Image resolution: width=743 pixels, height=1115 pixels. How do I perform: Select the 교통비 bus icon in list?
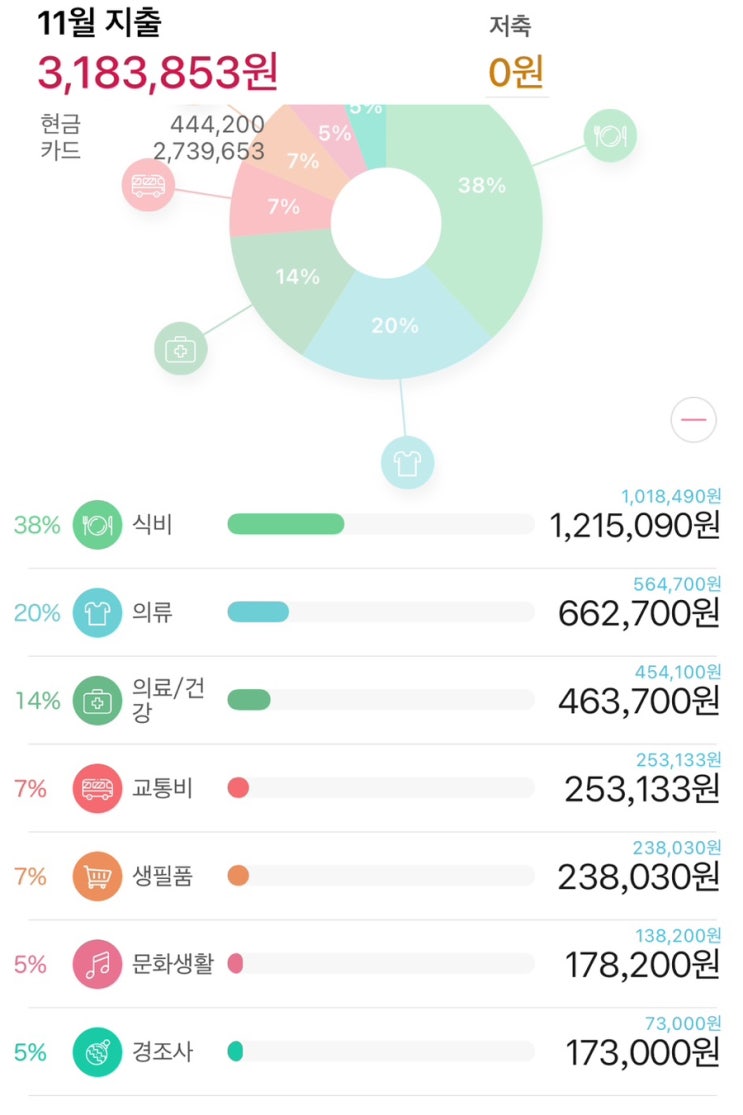[x=97, y=788]
